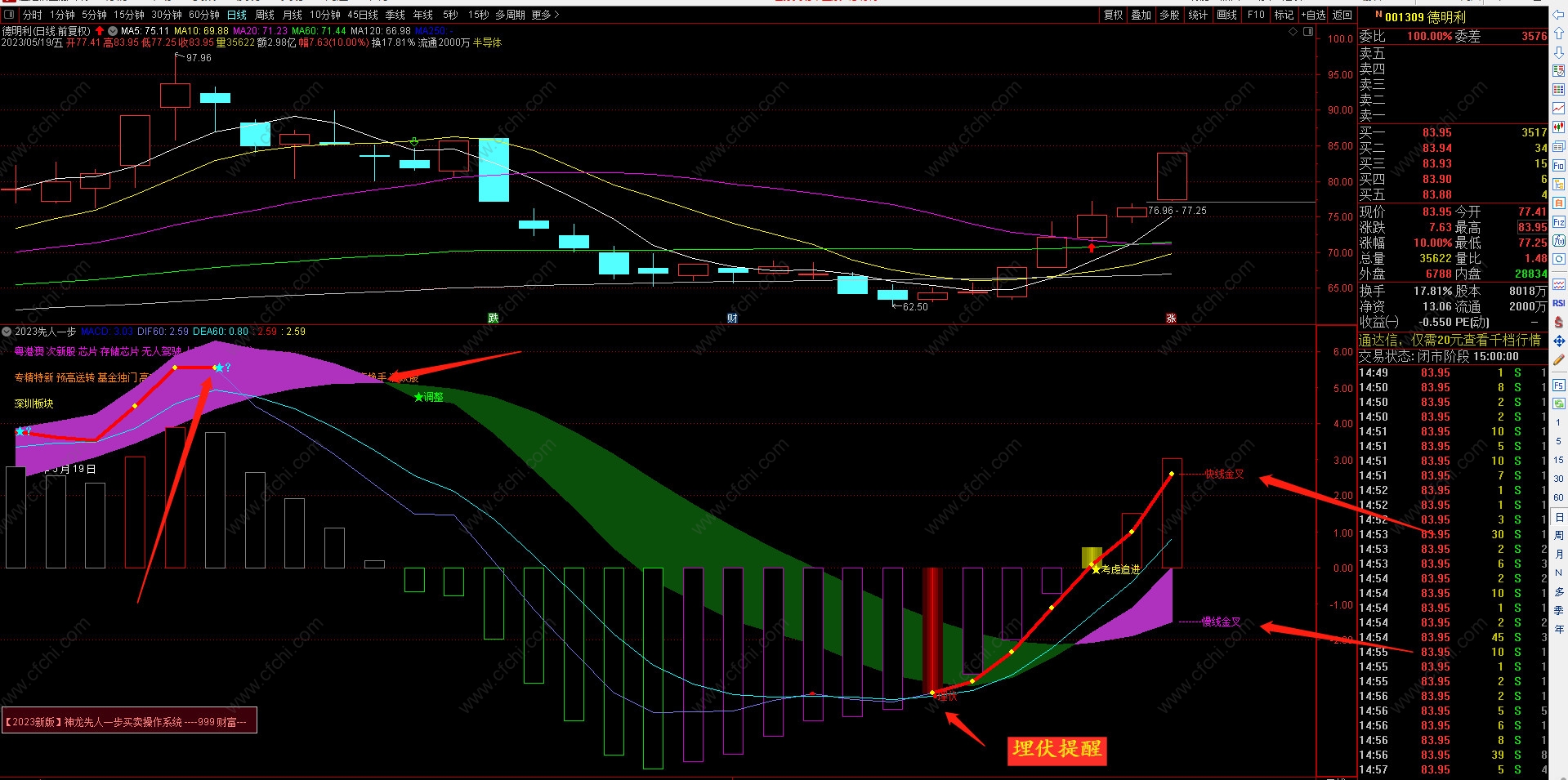Switch sidebar period to 60 minutes
The height and width of the screenshot is (780, 1568).
pyautogui.click(x=1558, y=497)
